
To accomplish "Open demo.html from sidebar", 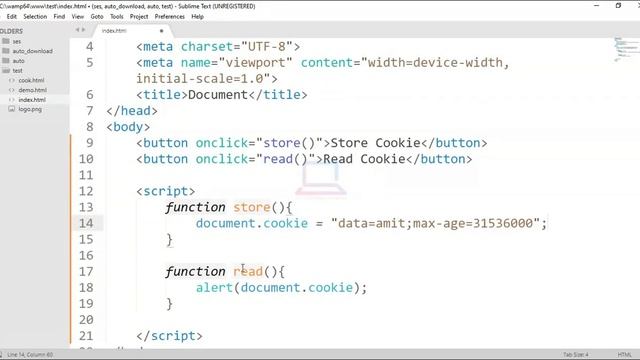I will (33, 90).
